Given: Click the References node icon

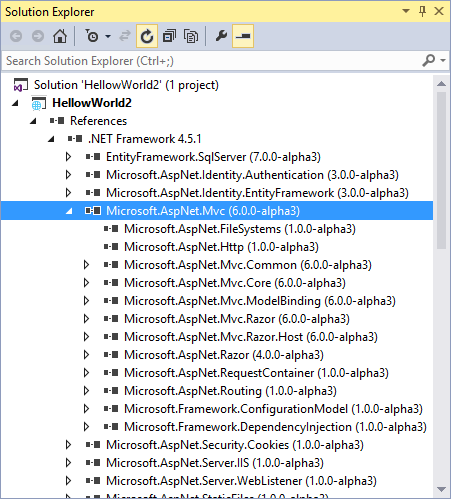Looking at the screenshot, I should 57,121.
